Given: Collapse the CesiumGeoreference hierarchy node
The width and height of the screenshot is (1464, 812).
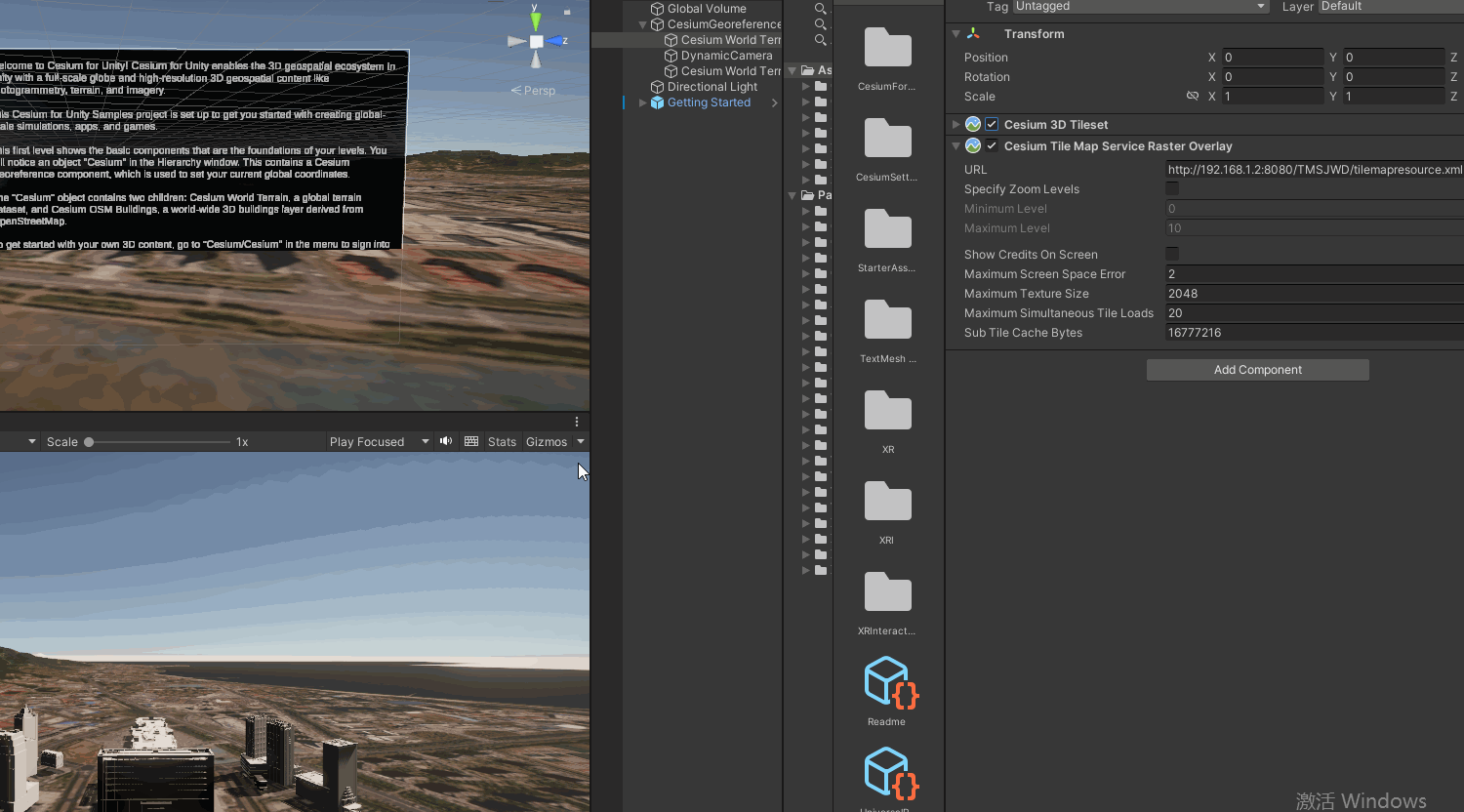Looking at the screenshot, I should 643,24.
